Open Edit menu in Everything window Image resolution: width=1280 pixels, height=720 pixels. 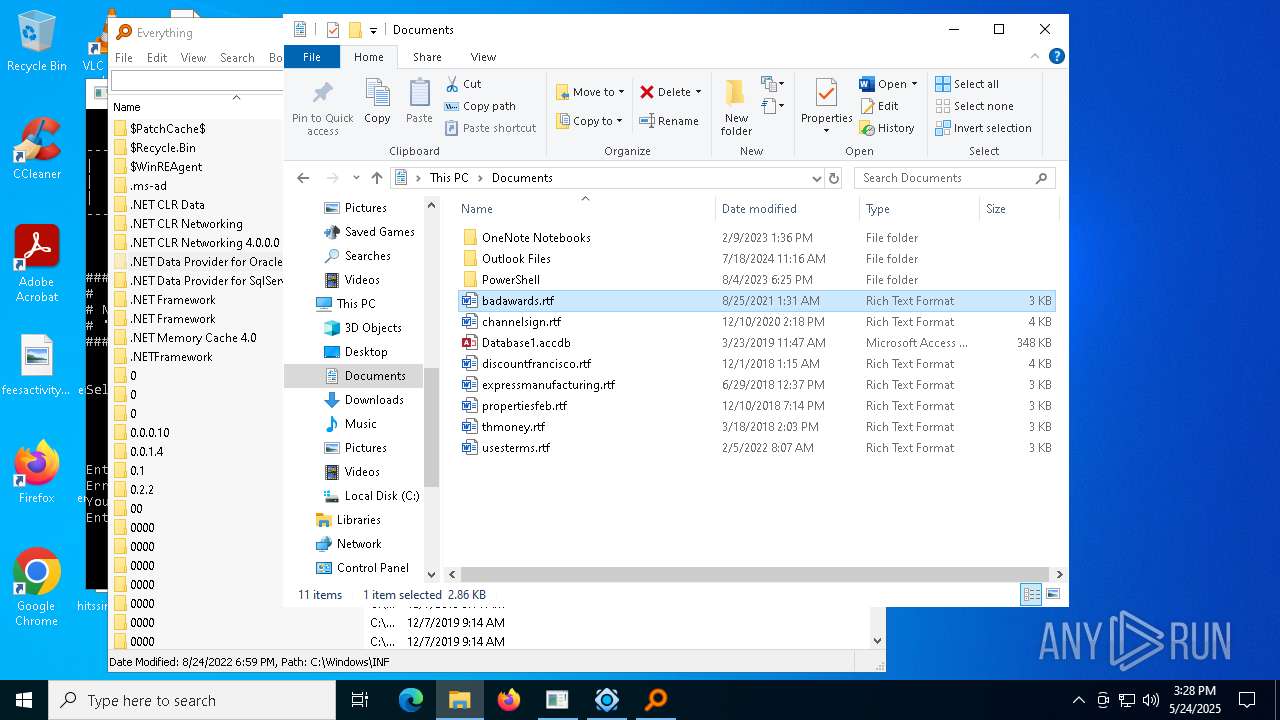point(157,58)
